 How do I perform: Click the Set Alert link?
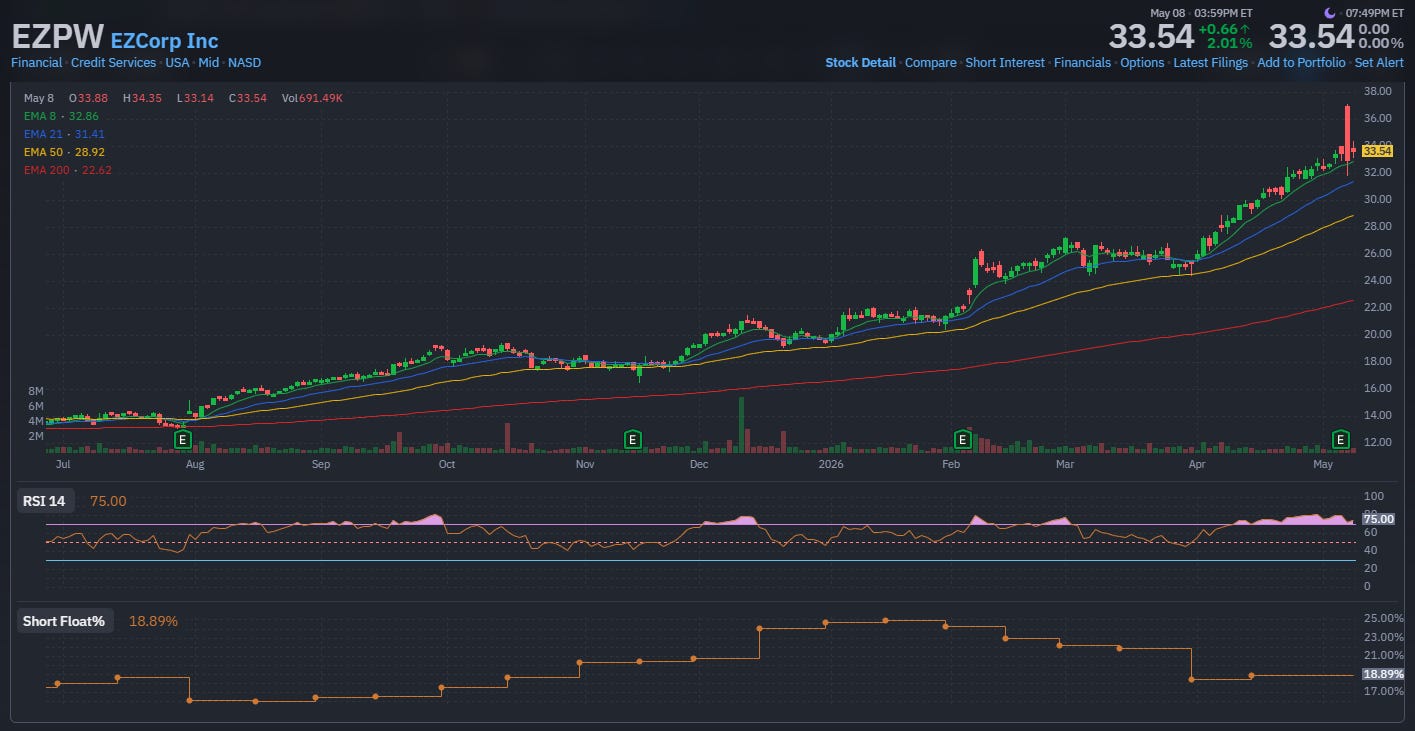pos(1379,63)
